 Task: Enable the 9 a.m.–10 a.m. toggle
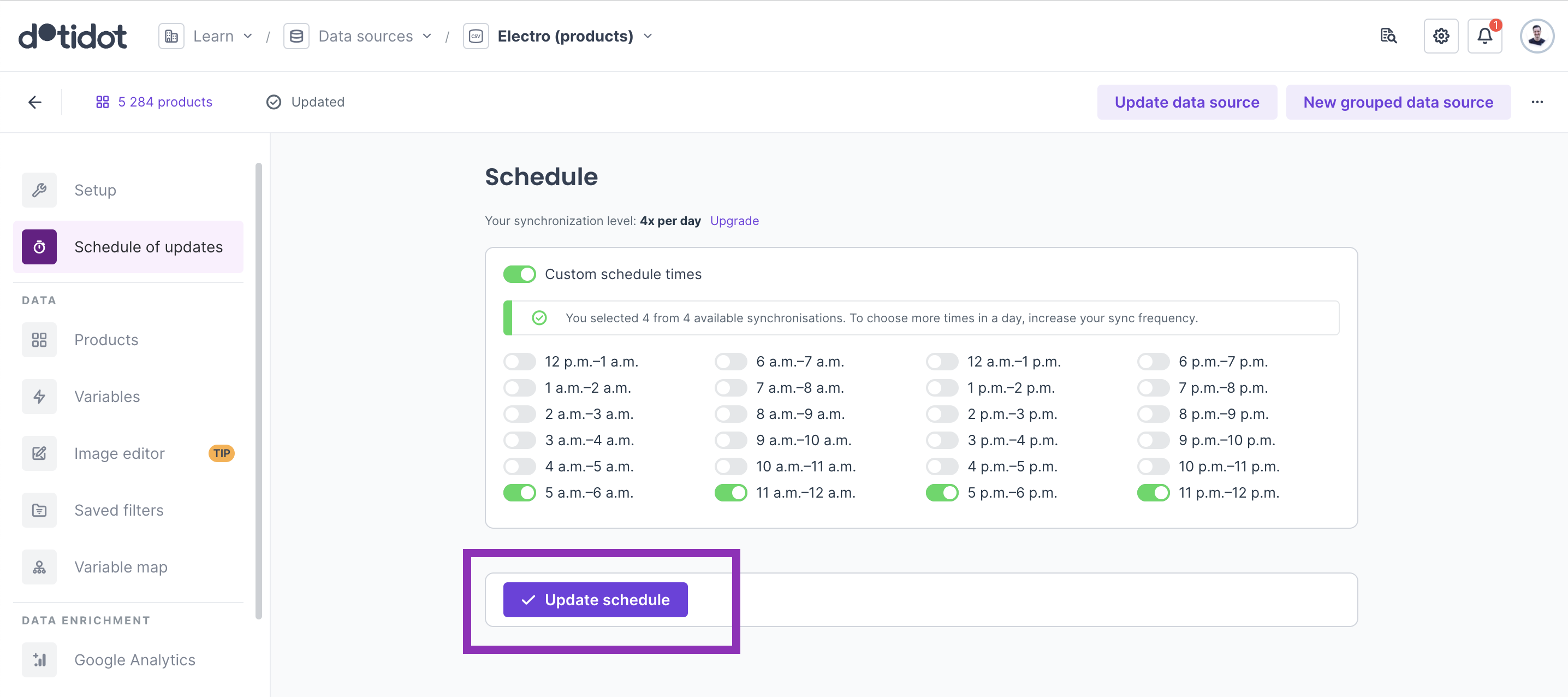[x=730, y=440]
